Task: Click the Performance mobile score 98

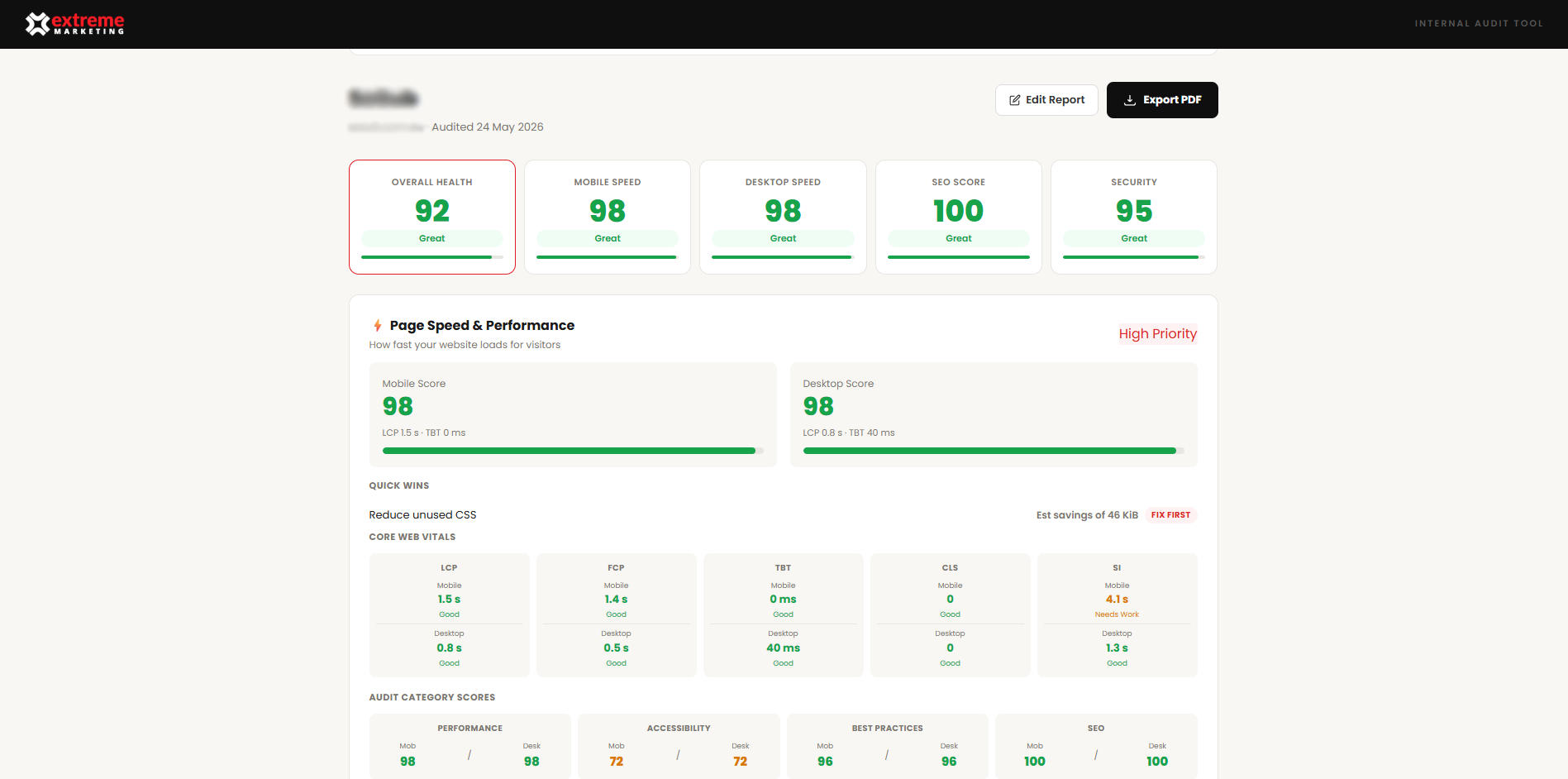Action: pos(408,762)
